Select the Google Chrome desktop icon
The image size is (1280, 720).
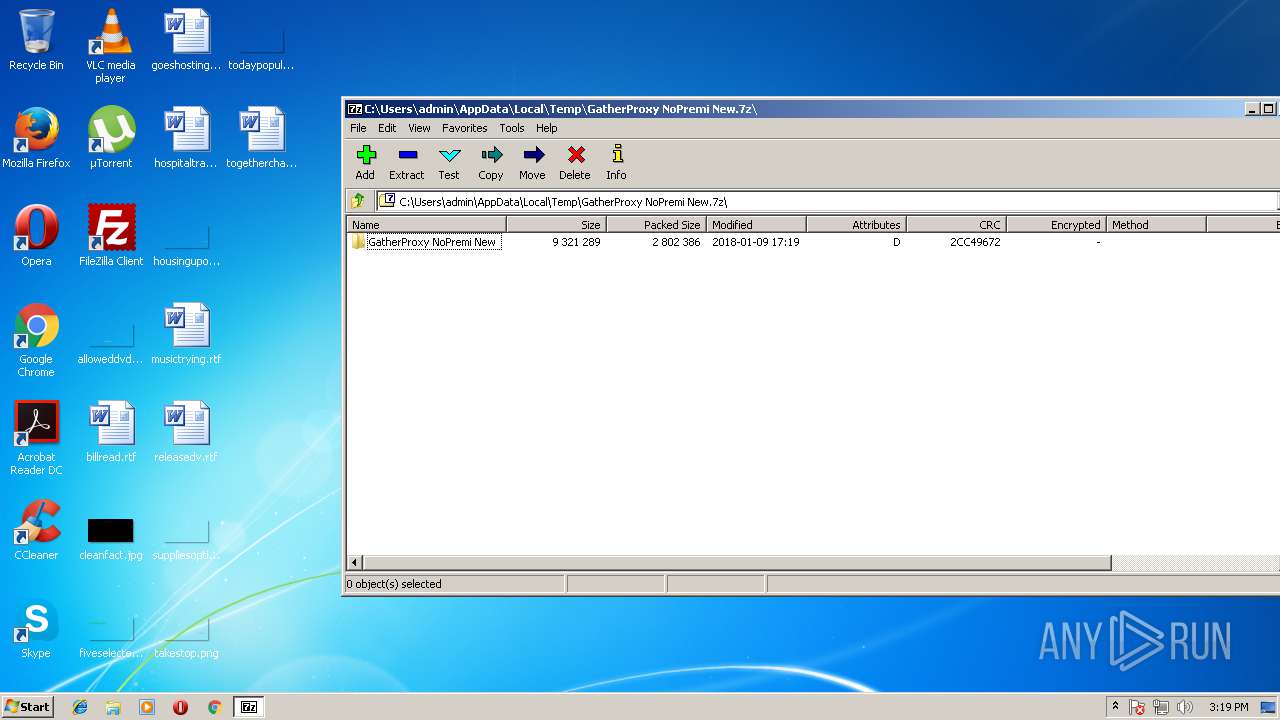tap(36, 340)
